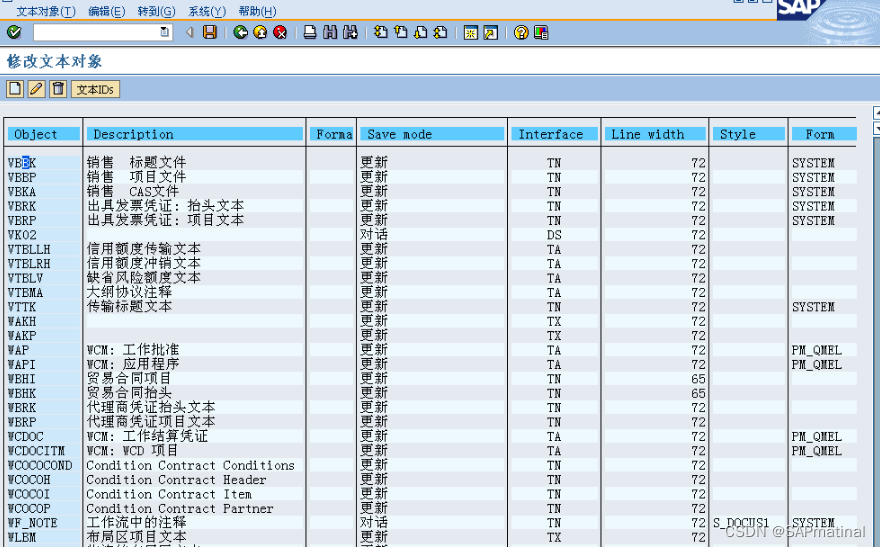Screen dimensions: 880x547
Task: Open Help with the question mark icon
Action: click(521, 33)
